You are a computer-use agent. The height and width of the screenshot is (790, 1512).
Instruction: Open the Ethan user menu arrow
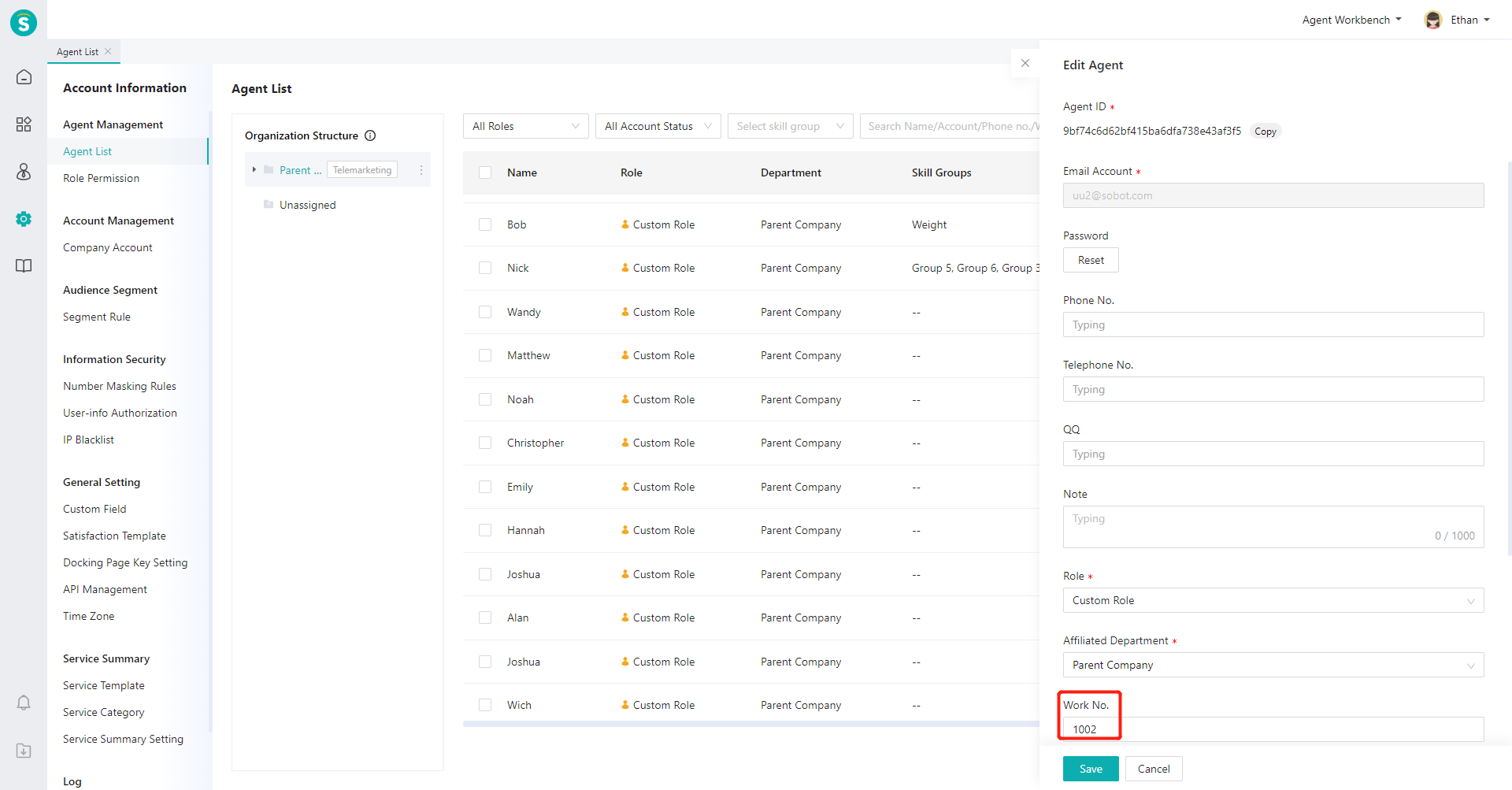point(1487,20)
